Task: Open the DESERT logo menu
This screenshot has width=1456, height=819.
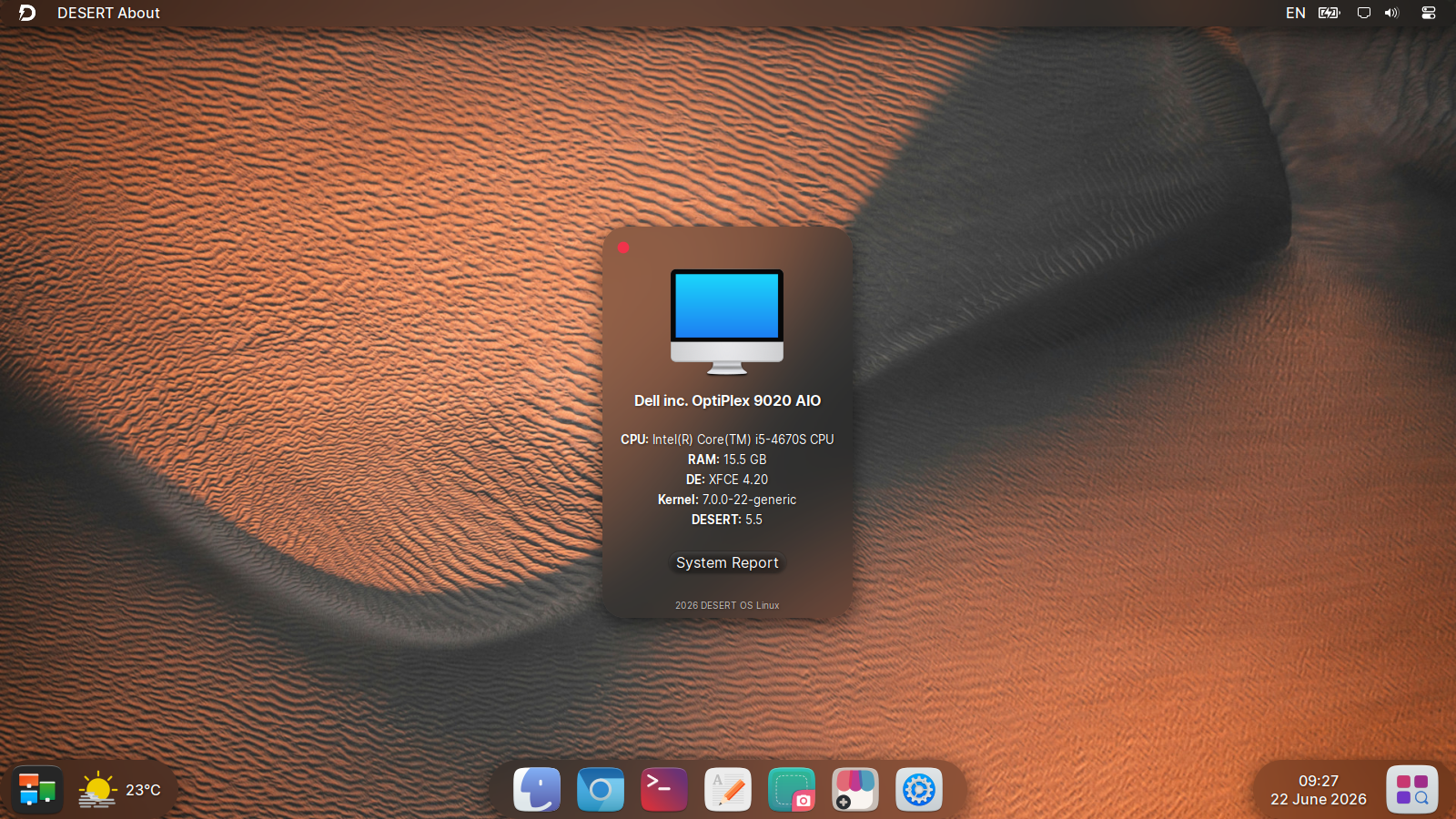Action: pyautogui.click(x=27, y=13)
